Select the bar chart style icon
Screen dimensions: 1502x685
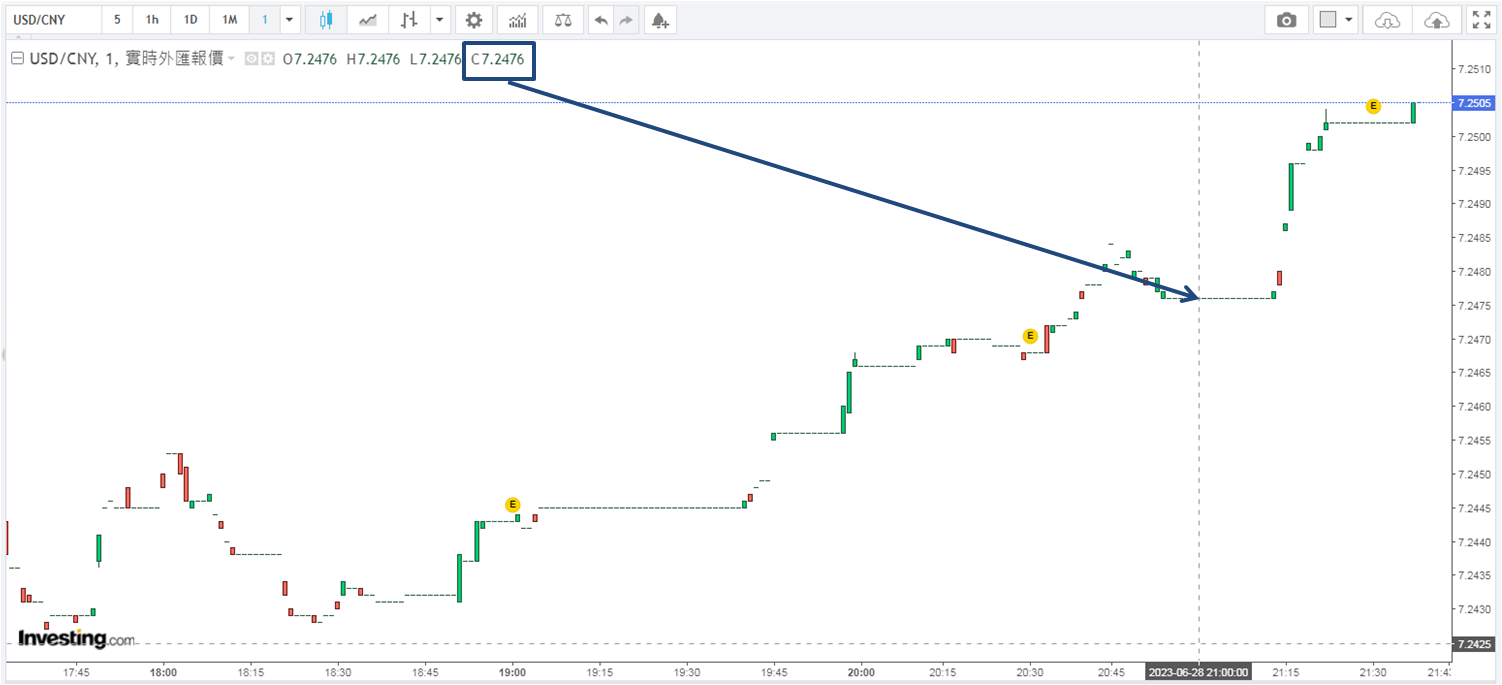point(408,20)
